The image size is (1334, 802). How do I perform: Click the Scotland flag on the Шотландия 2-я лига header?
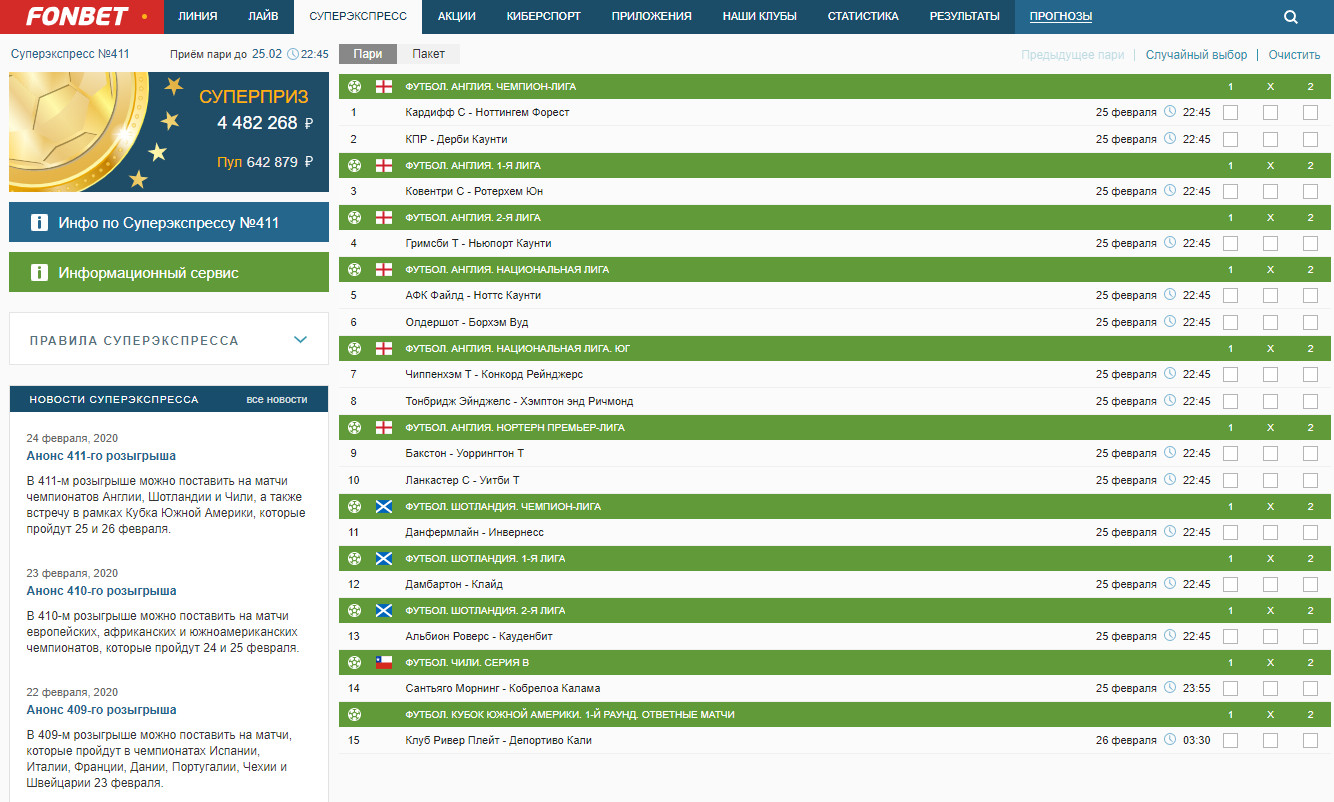383,610
